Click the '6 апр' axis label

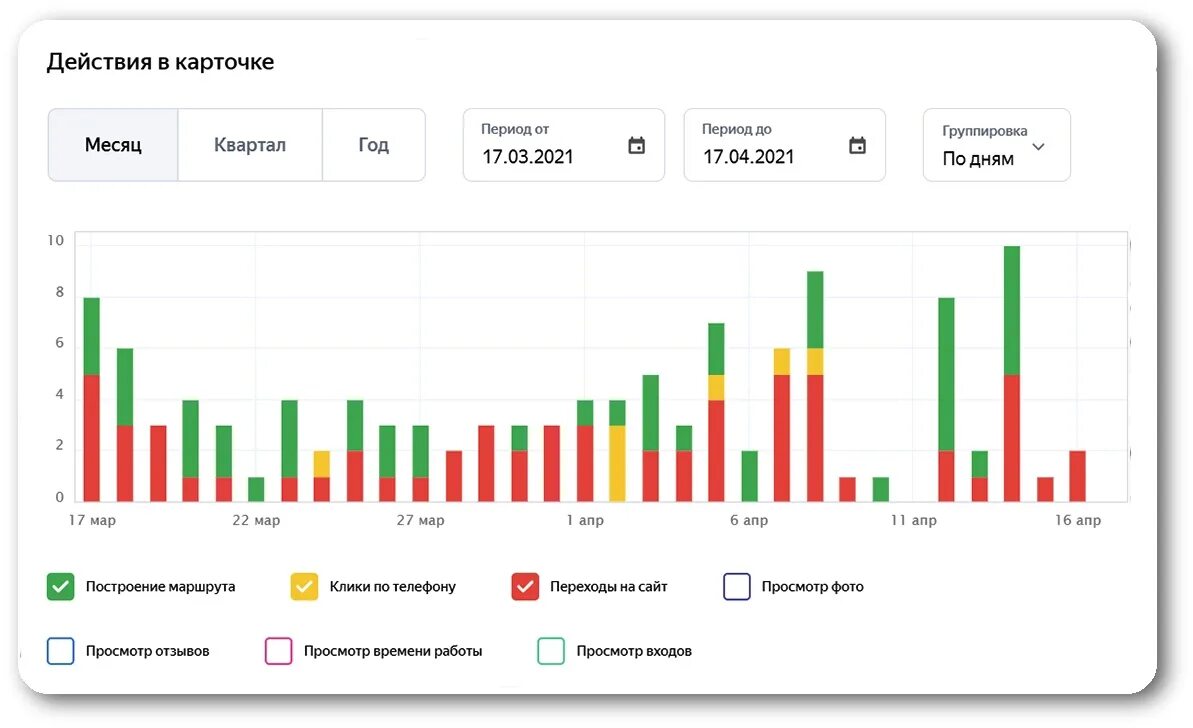click(x=749, y=520)
